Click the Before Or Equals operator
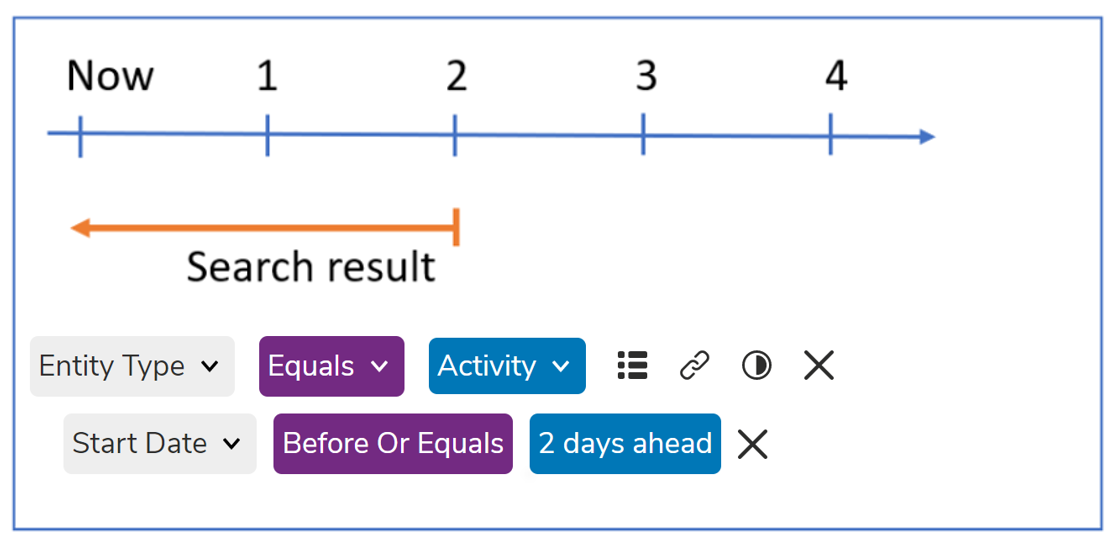This screenshot has width=1114, height=539. 393,444
